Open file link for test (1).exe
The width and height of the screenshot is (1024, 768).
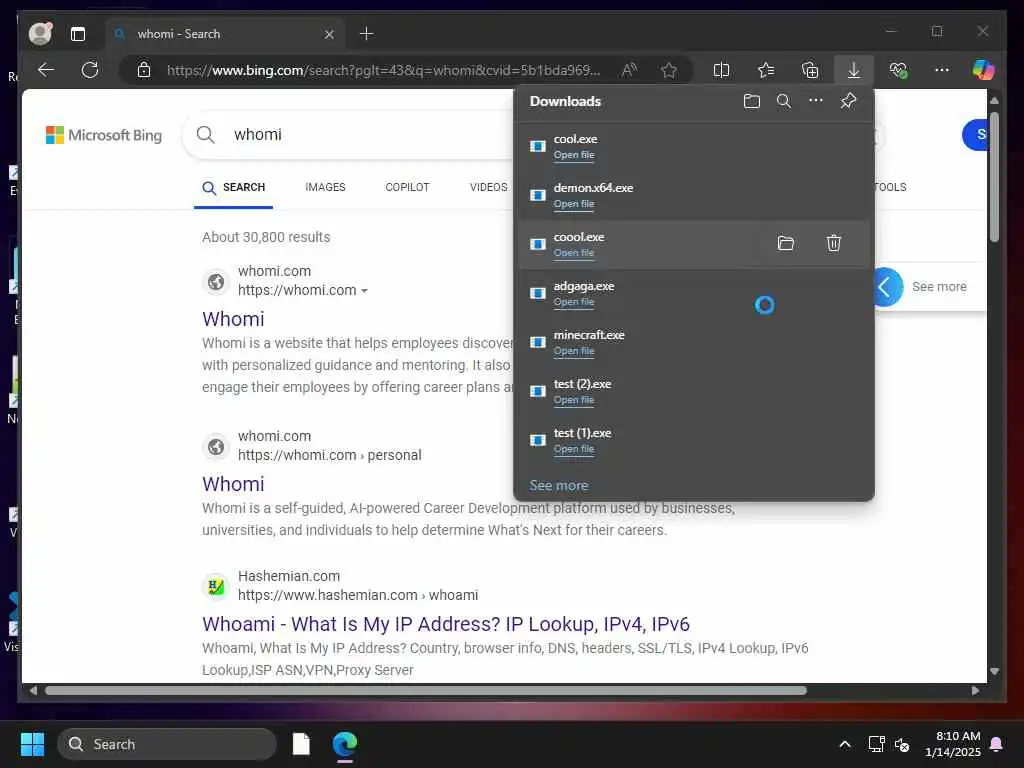click(x=574, y=449)
